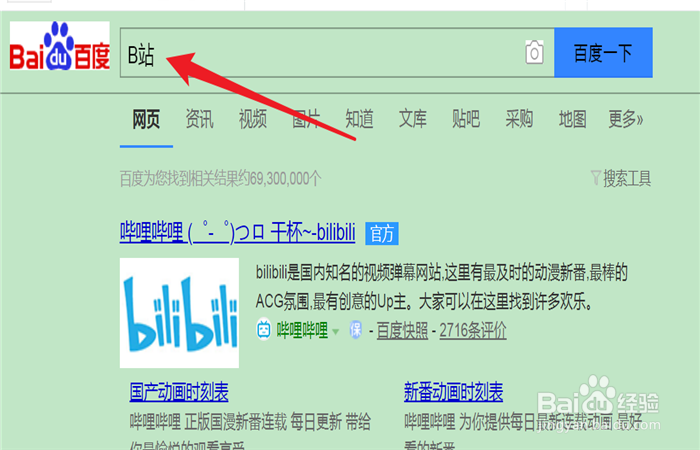700x450 pixels.
Task: Open the 知道 tab
Action: tap(359, 119)
